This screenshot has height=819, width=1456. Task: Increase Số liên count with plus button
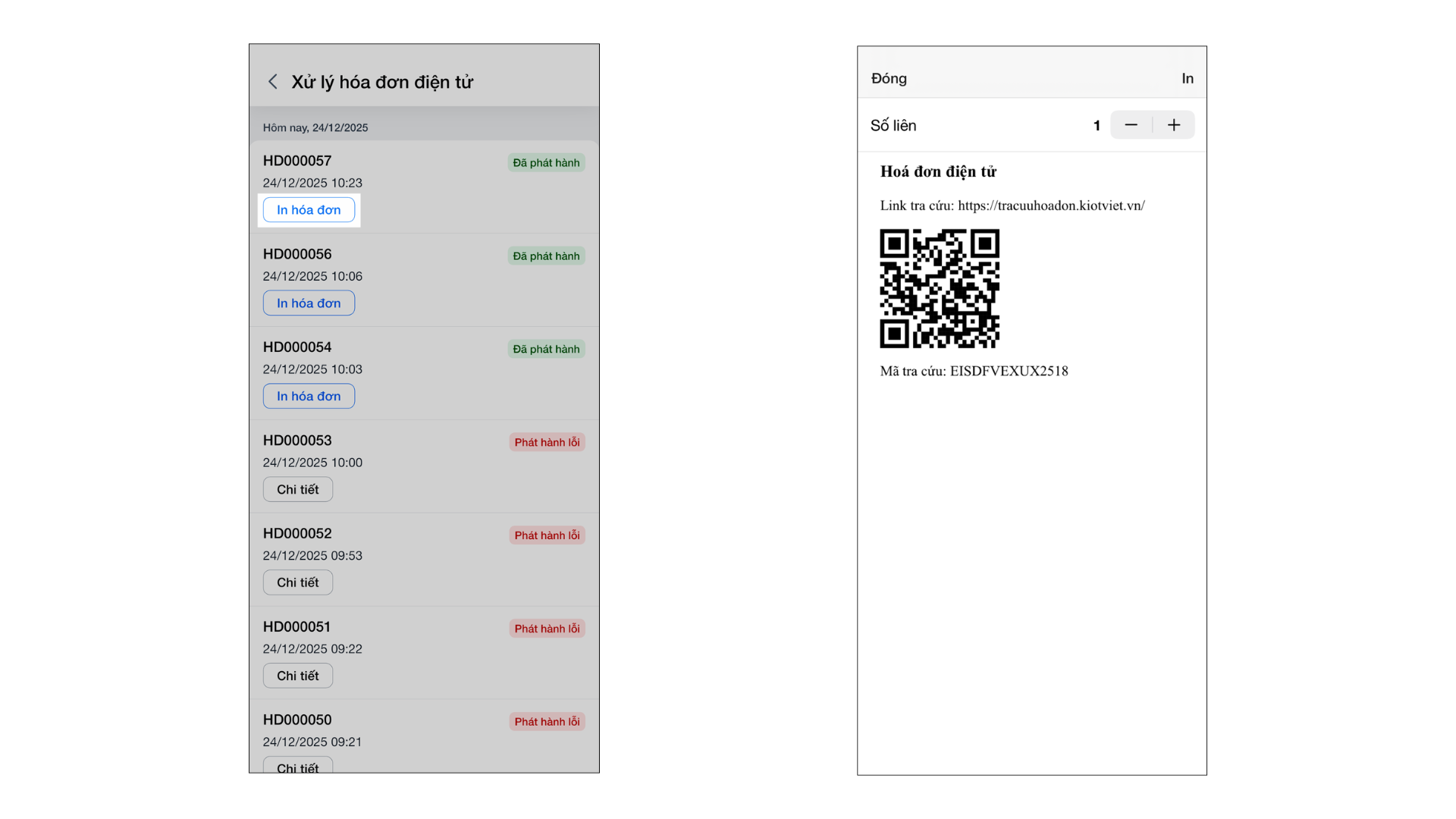(x=1174, y=125)
